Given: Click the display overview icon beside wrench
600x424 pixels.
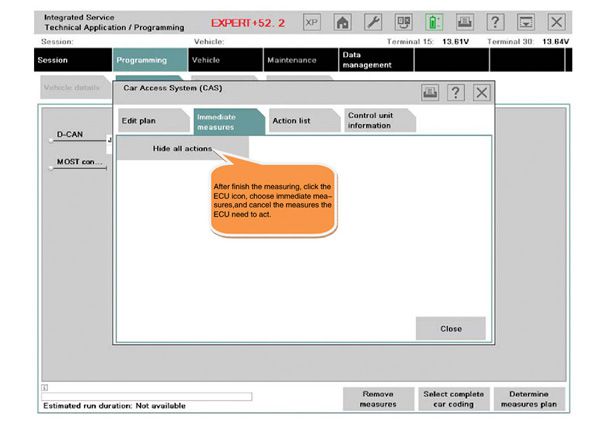Looking at the screenshot, I should (404, 22).
